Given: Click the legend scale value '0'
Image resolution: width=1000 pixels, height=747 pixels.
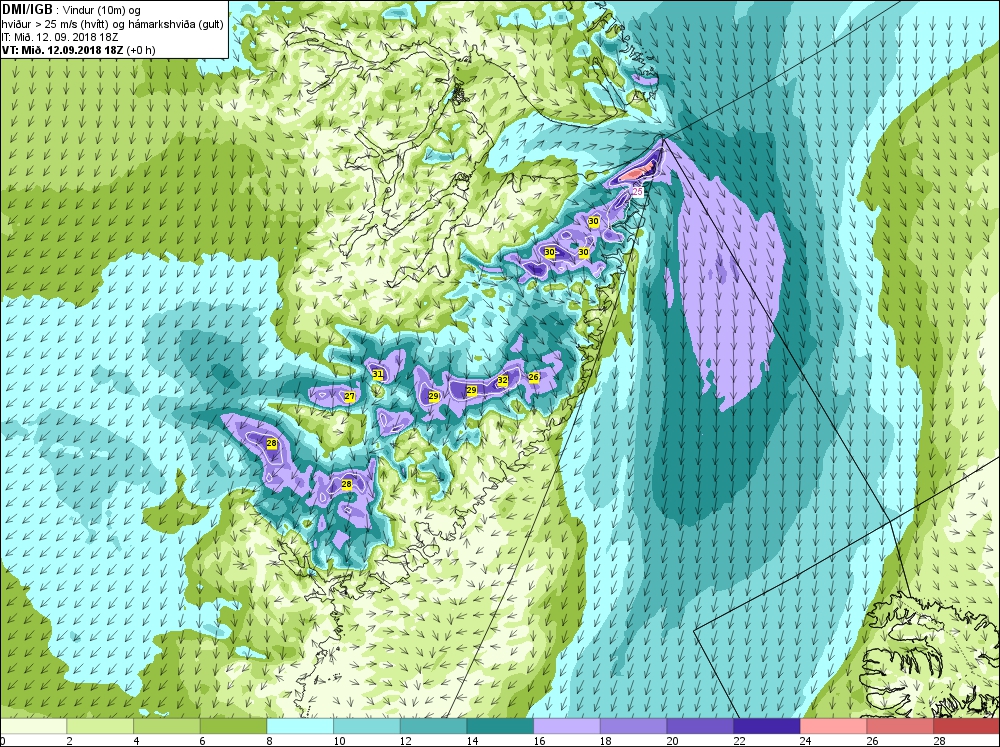Looking at the screenshot, I should tap(3, 741).
